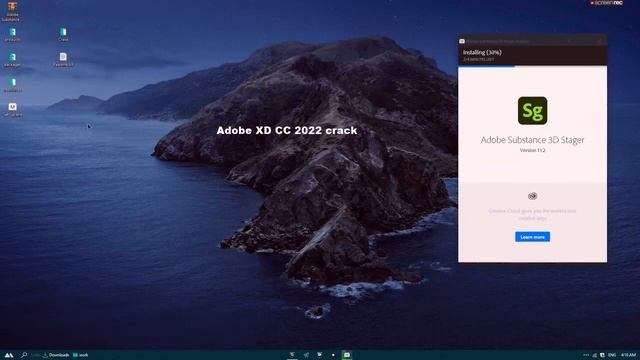Image resolution: width=640 pixels, height=360 pixels.
Task: Open the packages folder on the desktop
Action: (x=12, y=60)
